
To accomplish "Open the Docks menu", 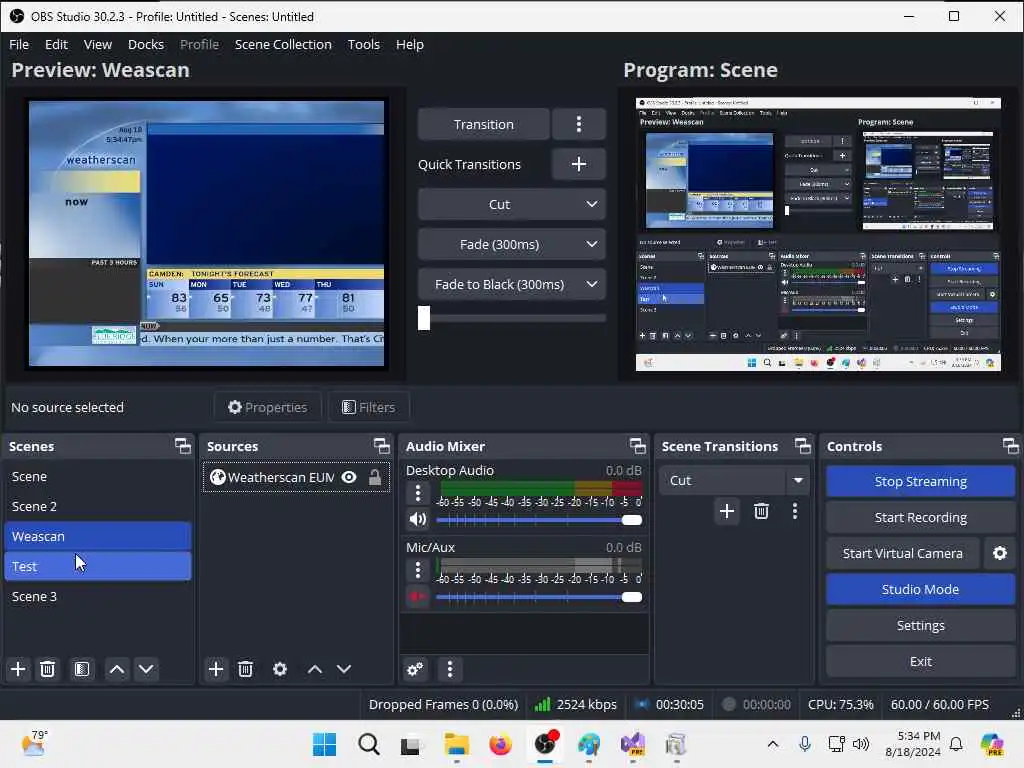I will [146, 44].
